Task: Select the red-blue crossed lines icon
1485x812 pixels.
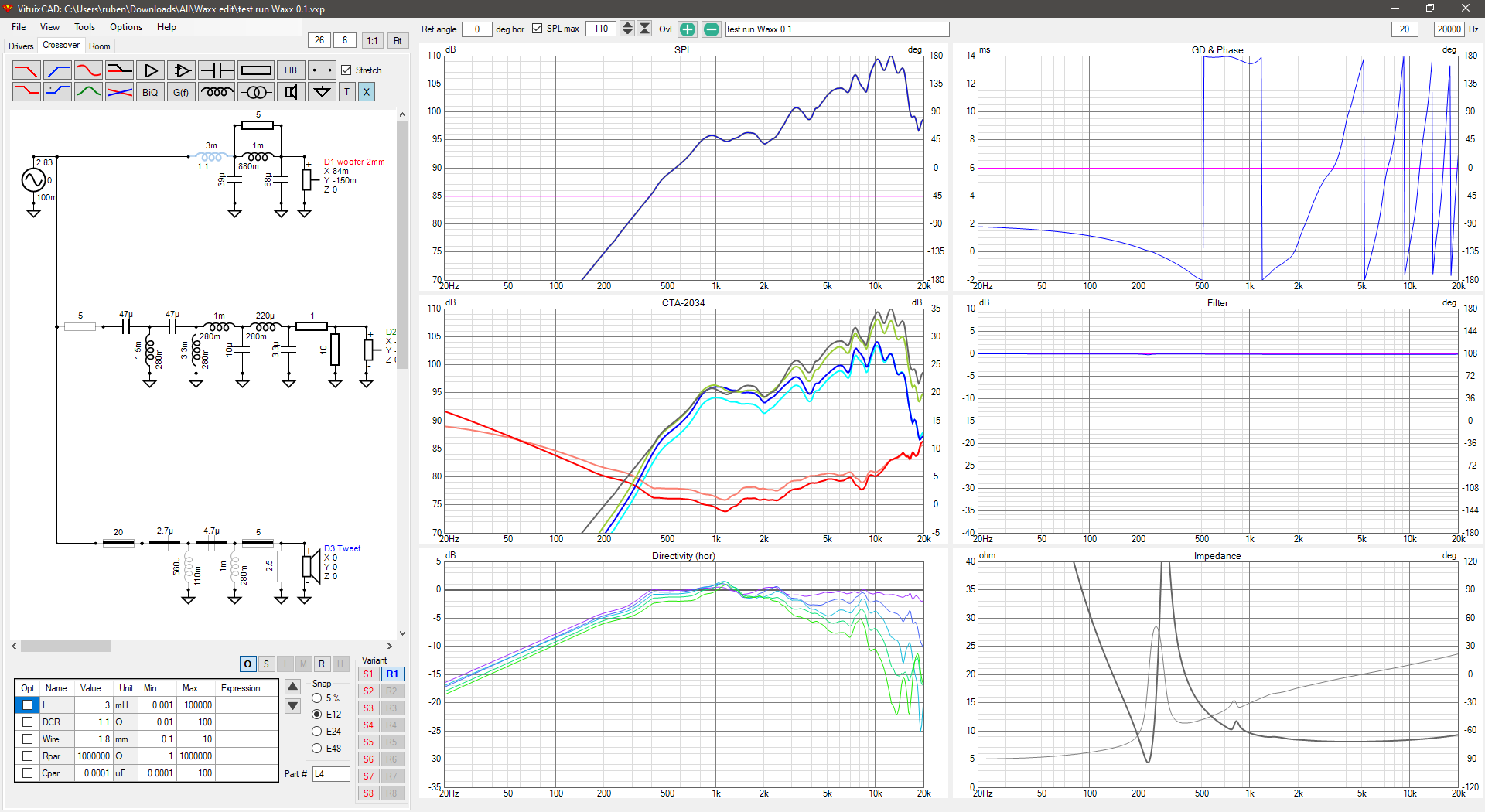Action: (x=119, y=92)
